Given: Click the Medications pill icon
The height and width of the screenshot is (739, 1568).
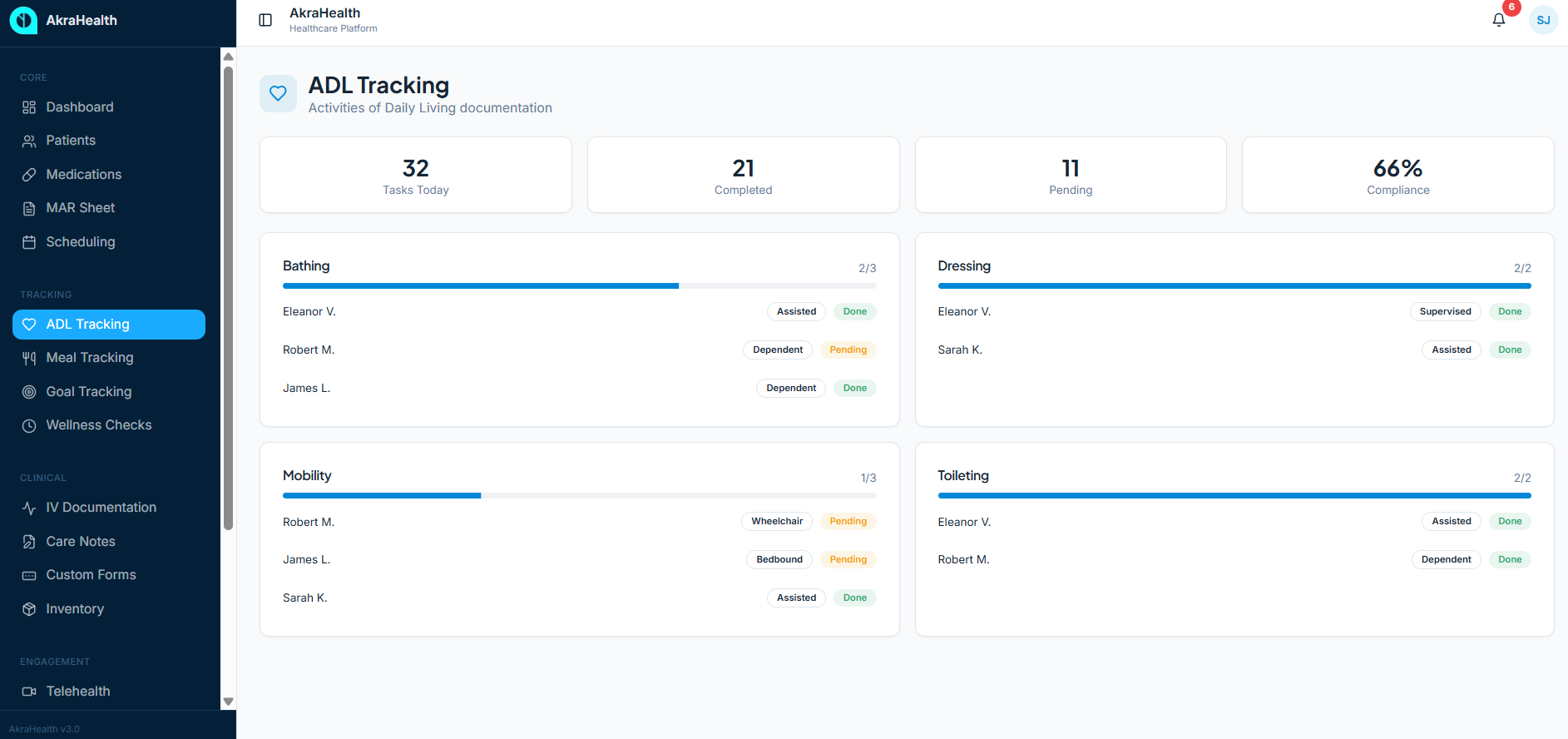Looking at the screenshot, I should point(29,175).
